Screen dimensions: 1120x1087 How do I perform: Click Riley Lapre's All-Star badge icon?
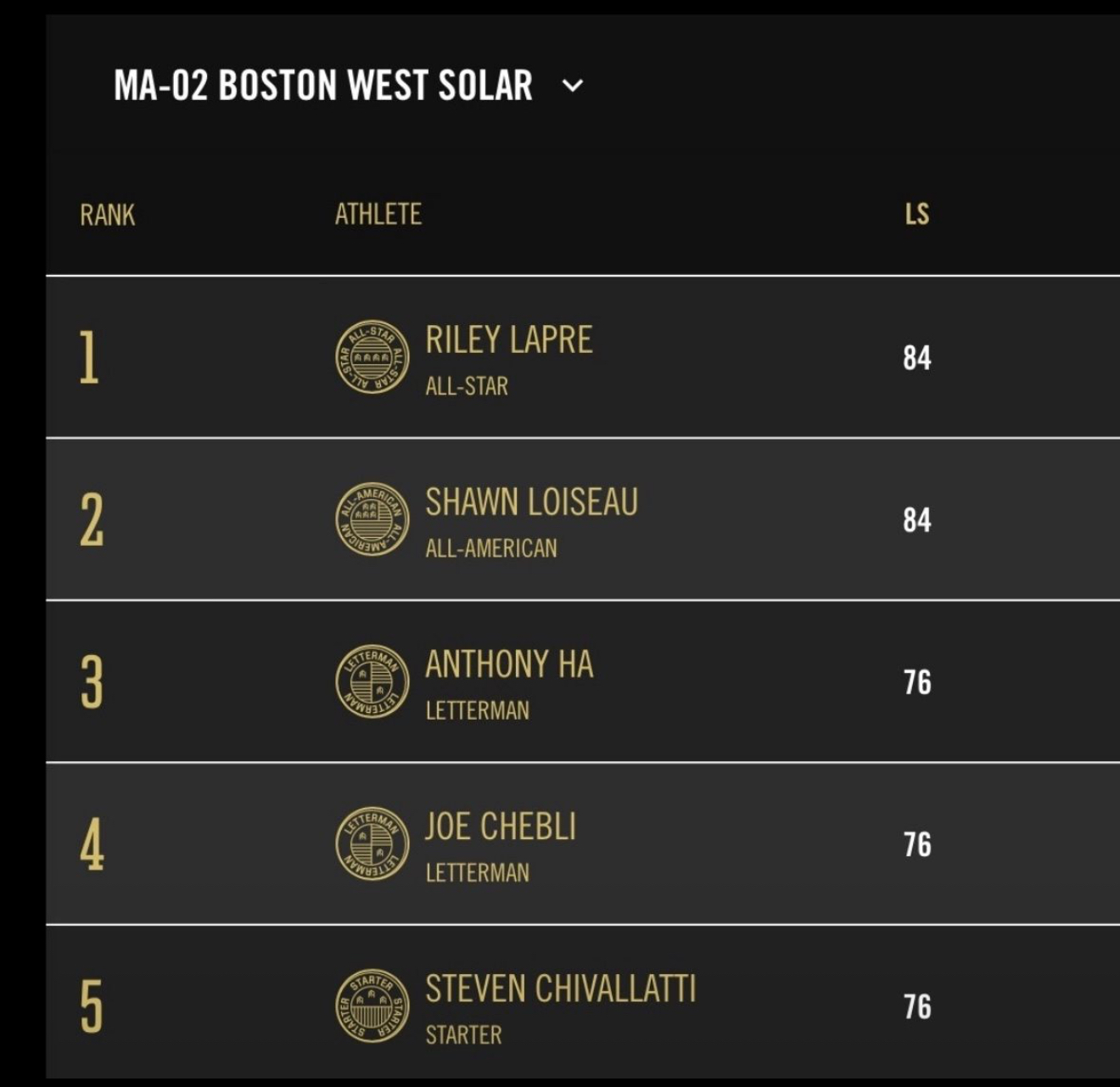[x=372, y=357]
